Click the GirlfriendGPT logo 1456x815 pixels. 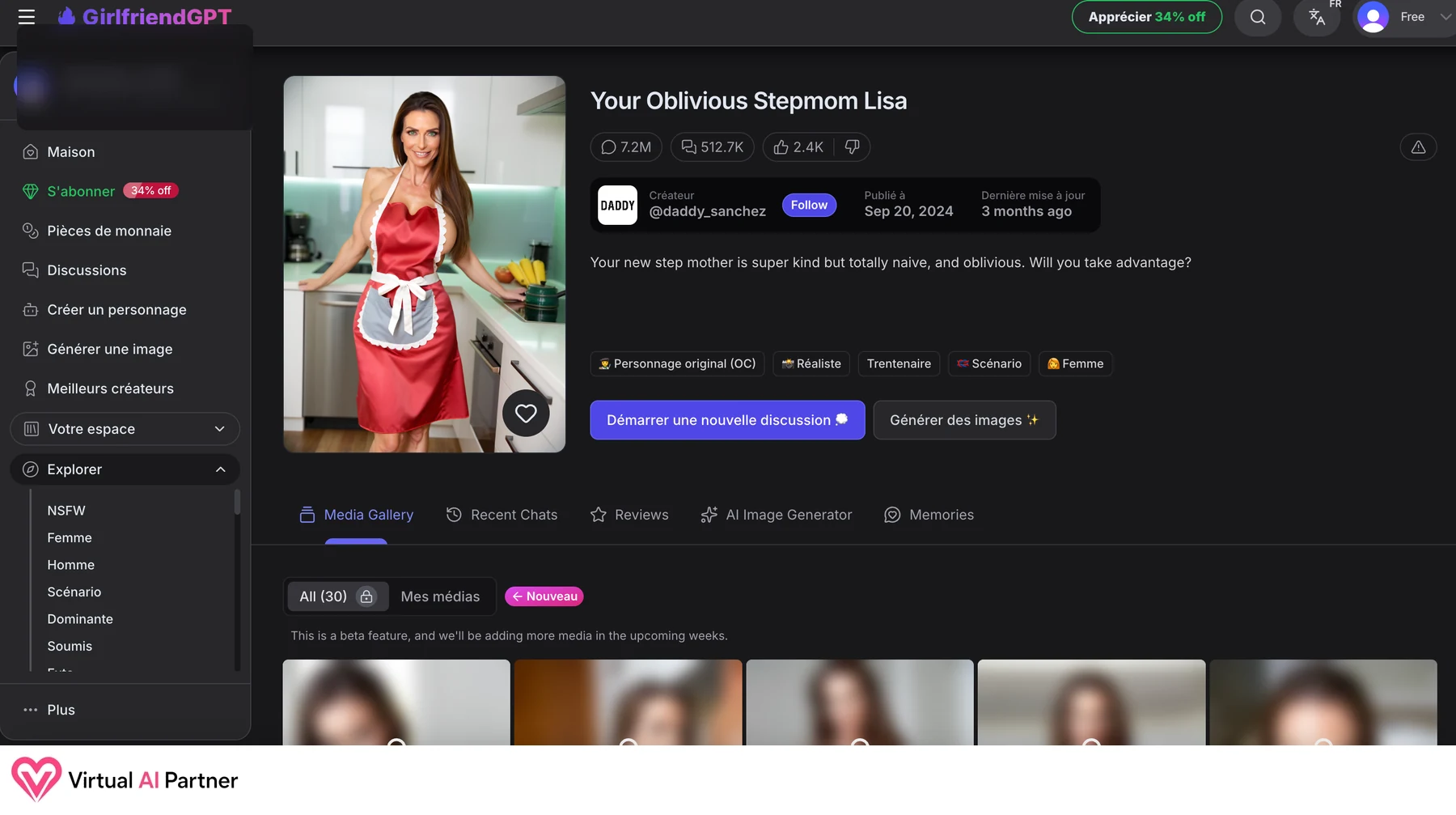145,16
